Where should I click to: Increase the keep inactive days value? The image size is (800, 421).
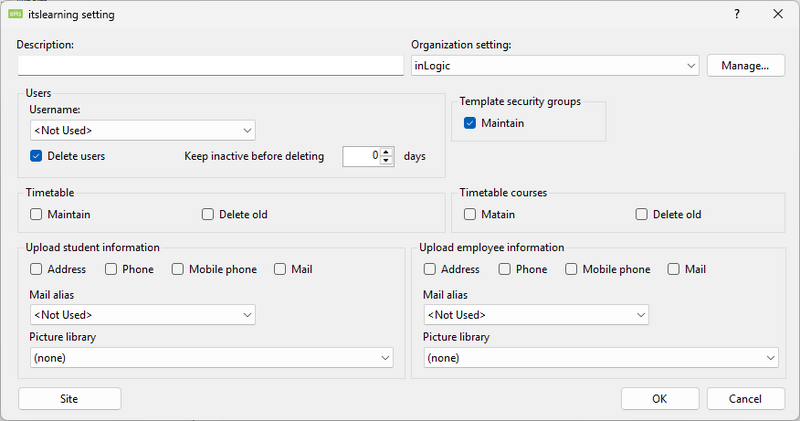pyautogui.click(x=388, y=151)
